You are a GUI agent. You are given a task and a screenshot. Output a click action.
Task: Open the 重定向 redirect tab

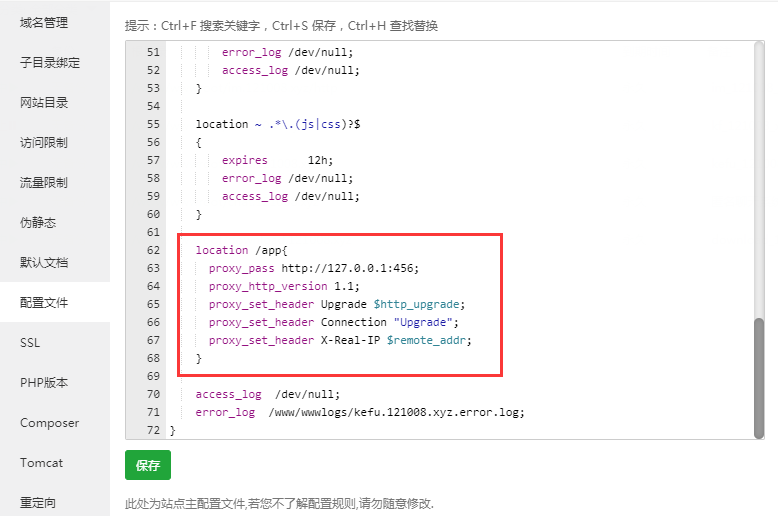point(38,502)
